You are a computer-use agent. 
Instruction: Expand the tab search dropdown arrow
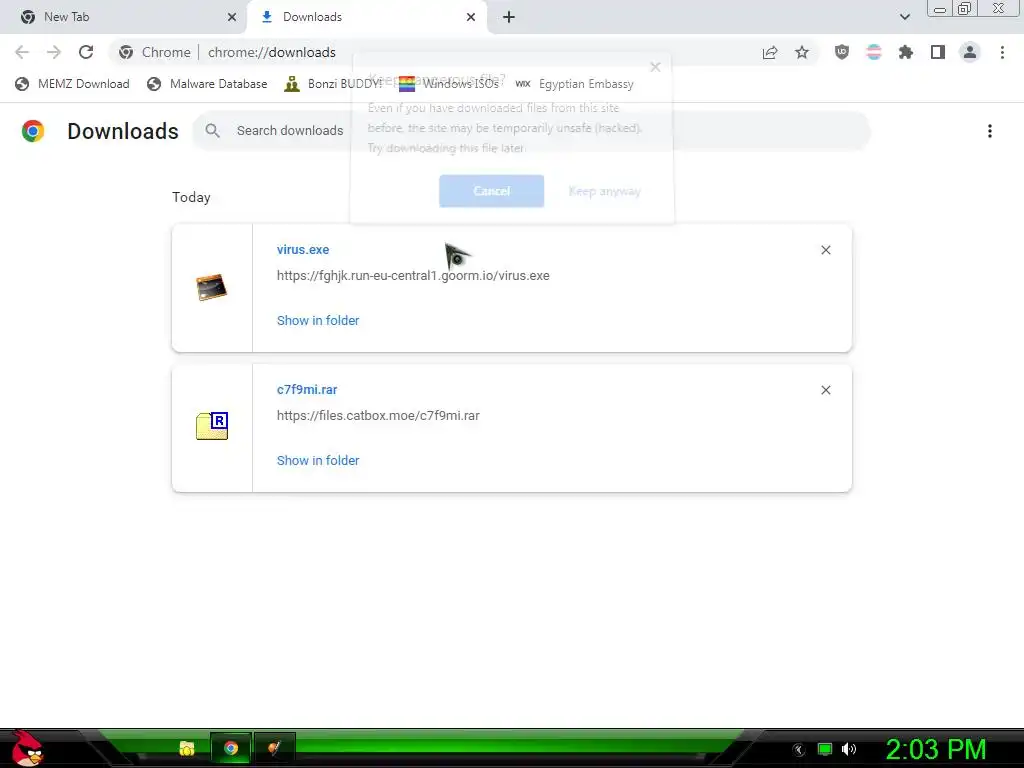(x=904, y=17)
